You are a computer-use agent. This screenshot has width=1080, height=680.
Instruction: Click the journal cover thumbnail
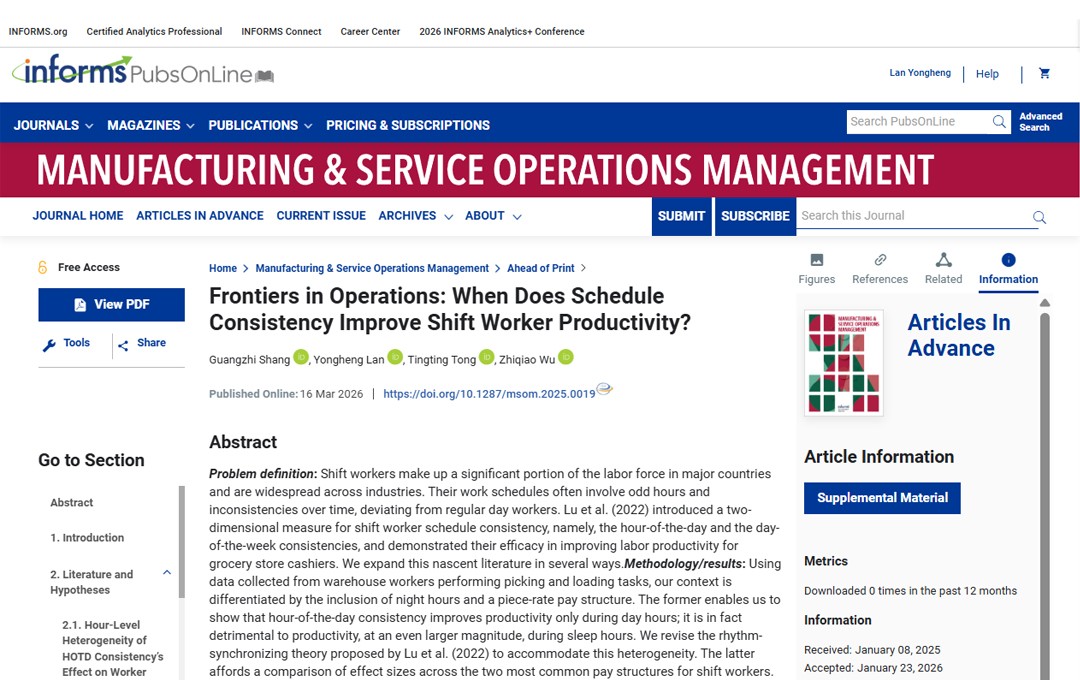[x=844, y=362]
